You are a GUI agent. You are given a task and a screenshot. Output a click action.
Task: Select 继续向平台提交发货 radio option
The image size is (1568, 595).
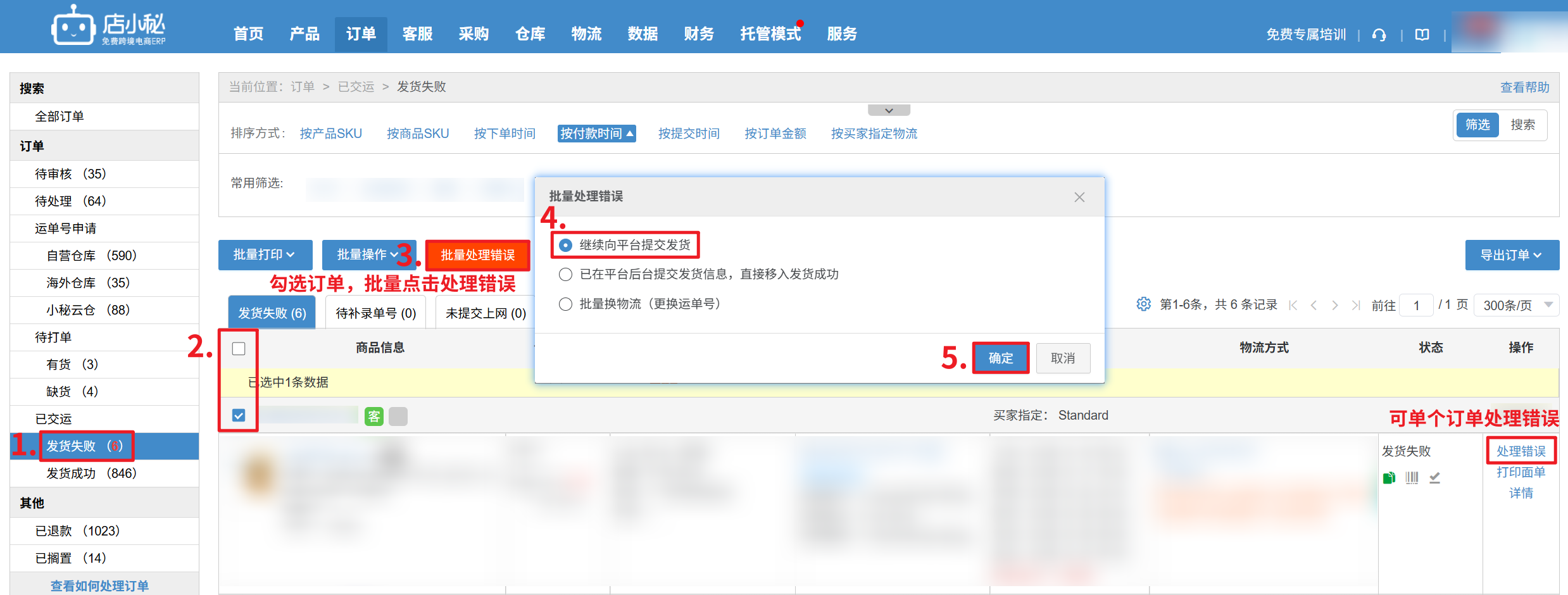[565, 245]
